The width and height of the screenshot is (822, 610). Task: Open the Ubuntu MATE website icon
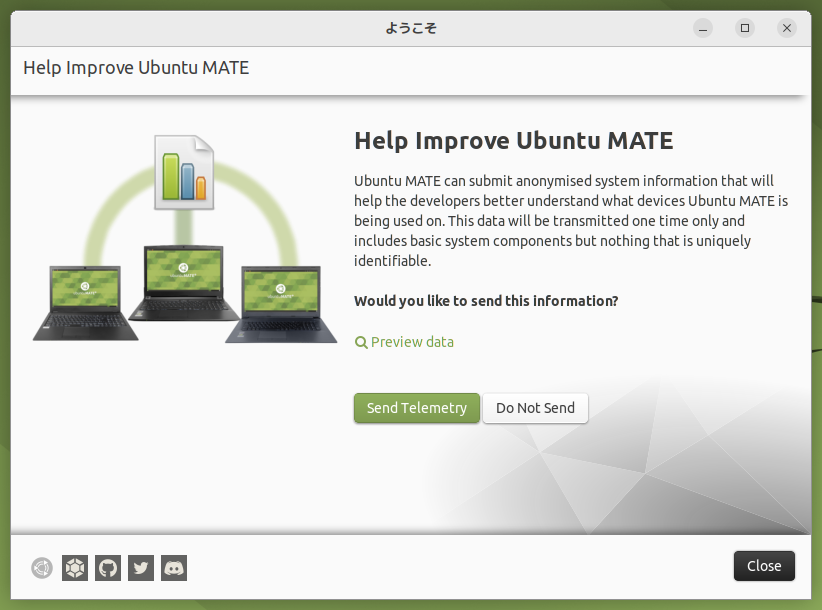click(x=42, y=568)
